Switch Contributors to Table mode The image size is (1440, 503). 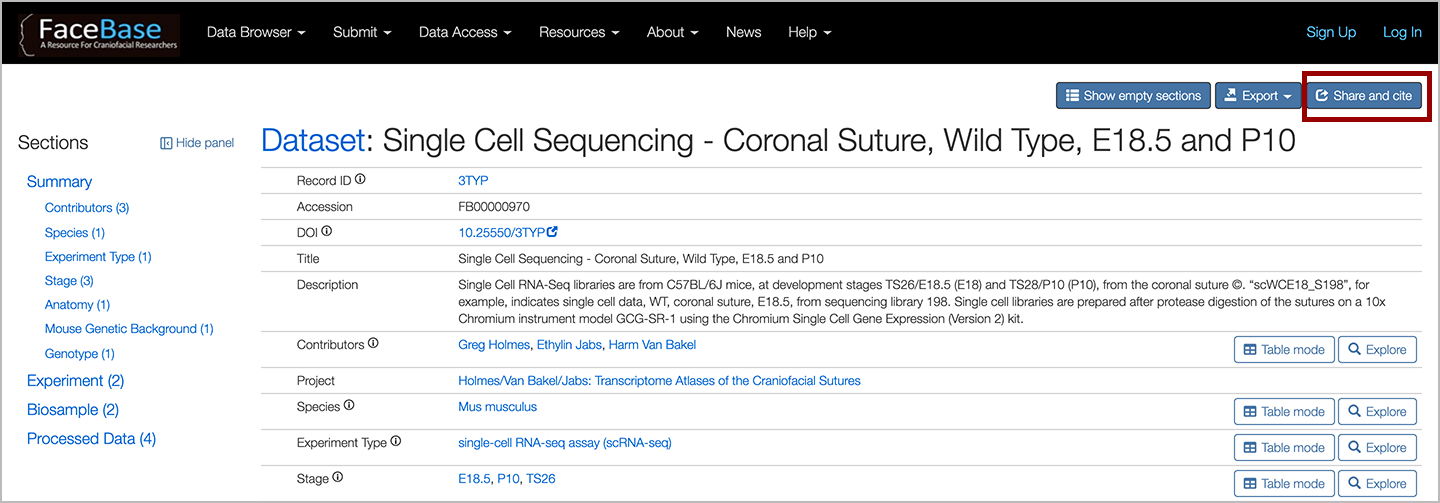pos(1283,349)
